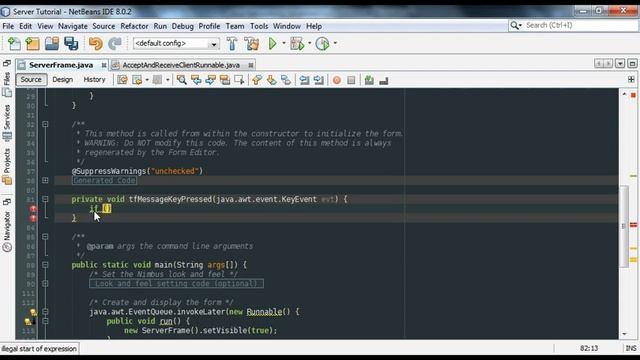The height and width of the screenshot is (360, 640).
Task: Open the Services side panel
Action: click(x=7, y=122)
